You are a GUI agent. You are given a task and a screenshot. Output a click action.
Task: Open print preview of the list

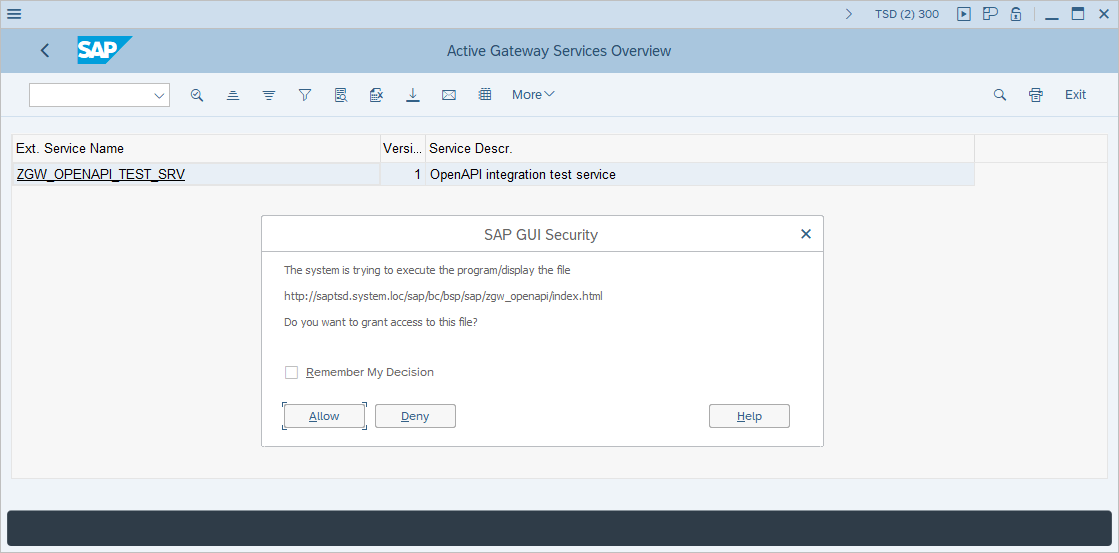point(341,95)
